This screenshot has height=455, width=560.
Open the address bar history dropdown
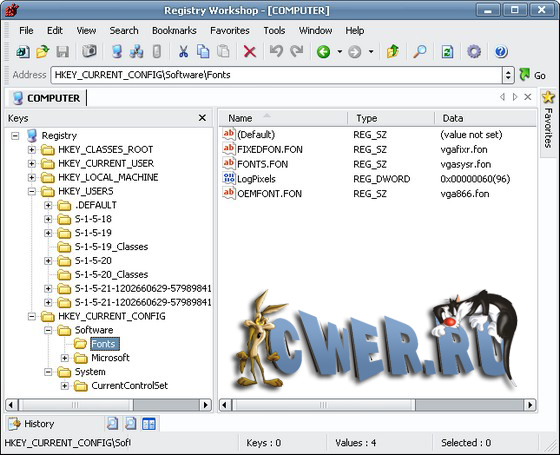[508, 75]
